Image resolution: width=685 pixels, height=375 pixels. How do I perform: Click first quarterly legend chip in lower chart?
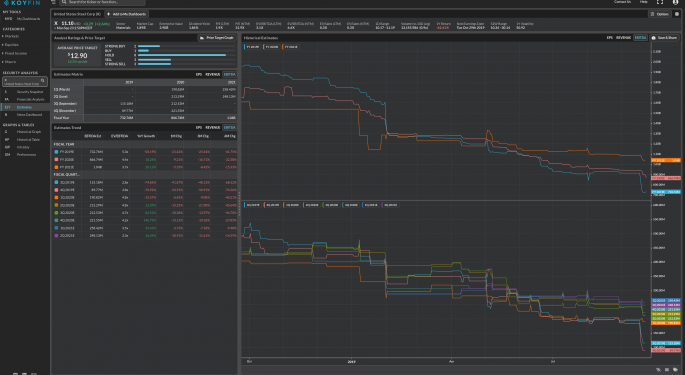(x=252, y=205)
